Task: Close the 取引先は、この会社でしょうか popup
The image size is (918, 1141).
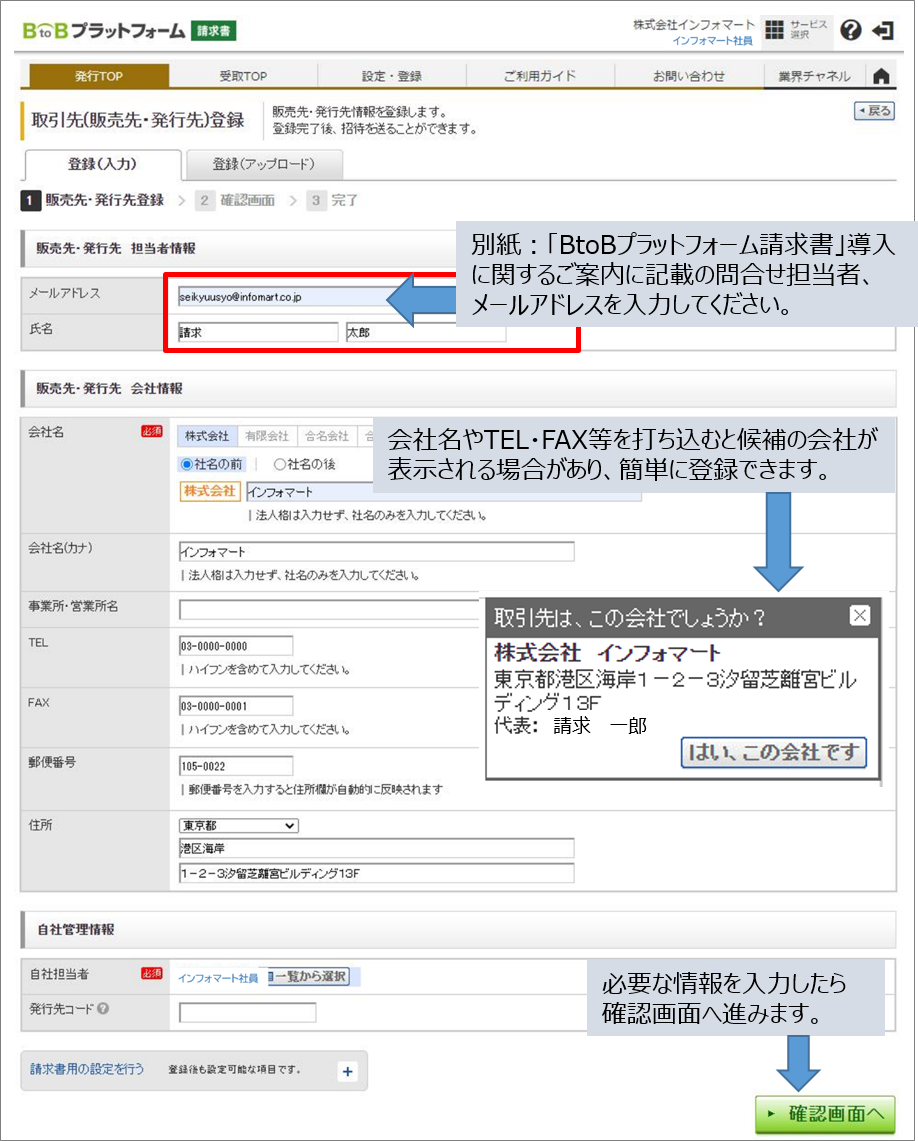Action: pos(860,616)
